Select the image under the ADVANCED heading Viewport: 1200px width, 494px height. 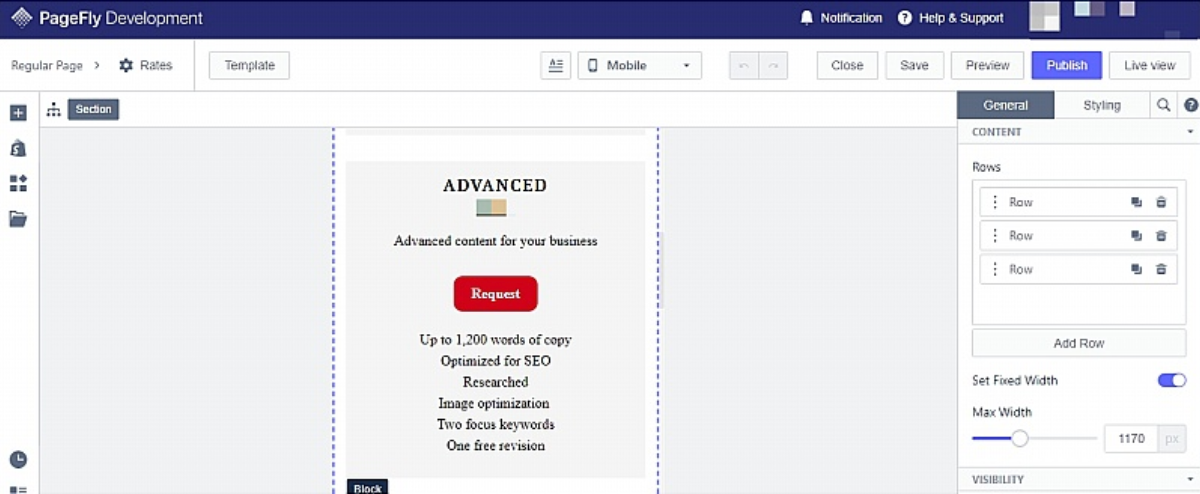pyautogui.click(x=491, y=208)
